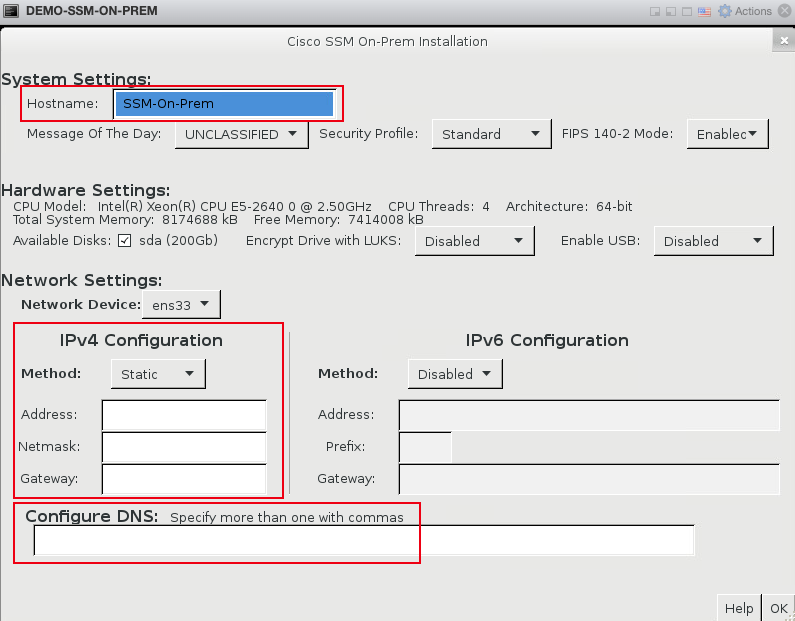Click the console icon beside DEMO-SSM-ON-PREM title

pyautogui.click(x=11, y=11)
